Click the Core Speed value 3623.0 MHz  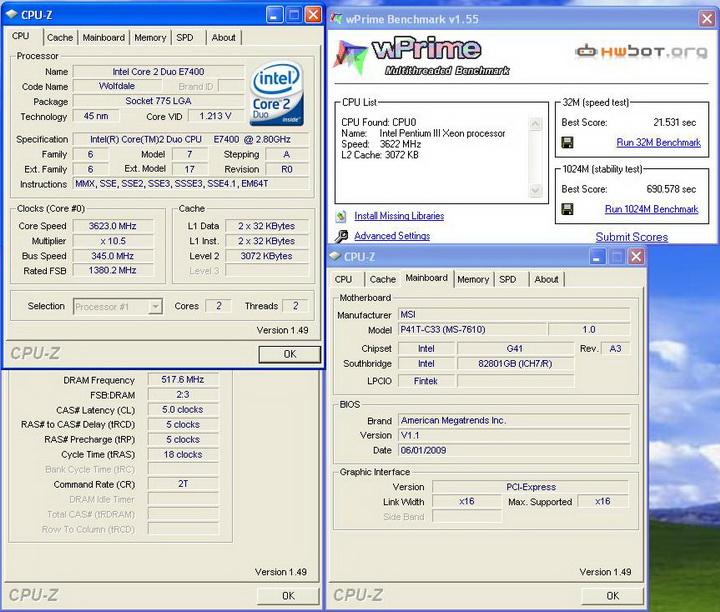coord(112,226)
